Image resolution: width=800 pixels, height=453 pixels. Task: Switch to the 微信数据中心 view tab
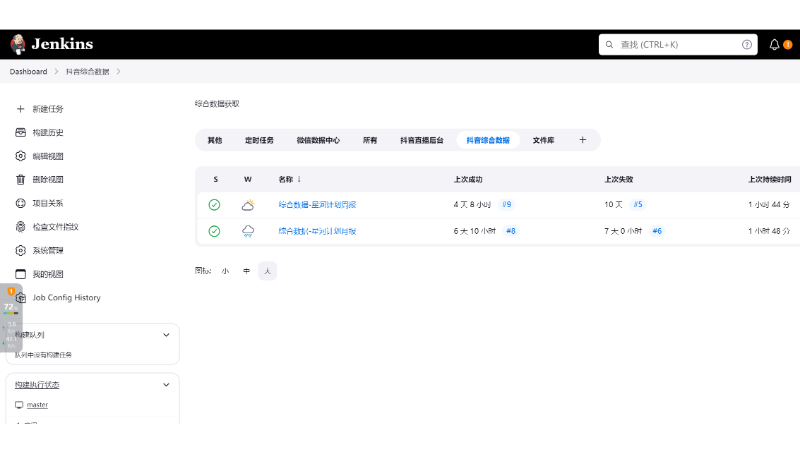[318, 140]
